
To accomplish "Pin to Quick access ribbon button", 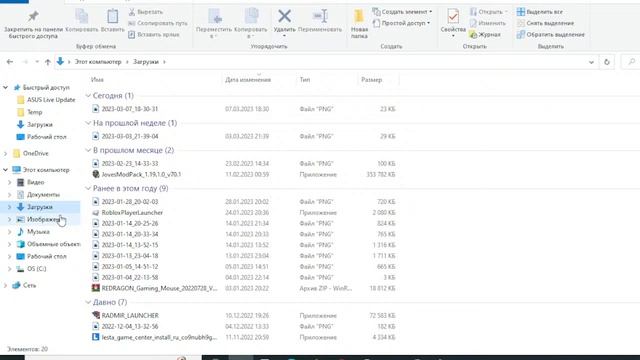I will 33,24.
